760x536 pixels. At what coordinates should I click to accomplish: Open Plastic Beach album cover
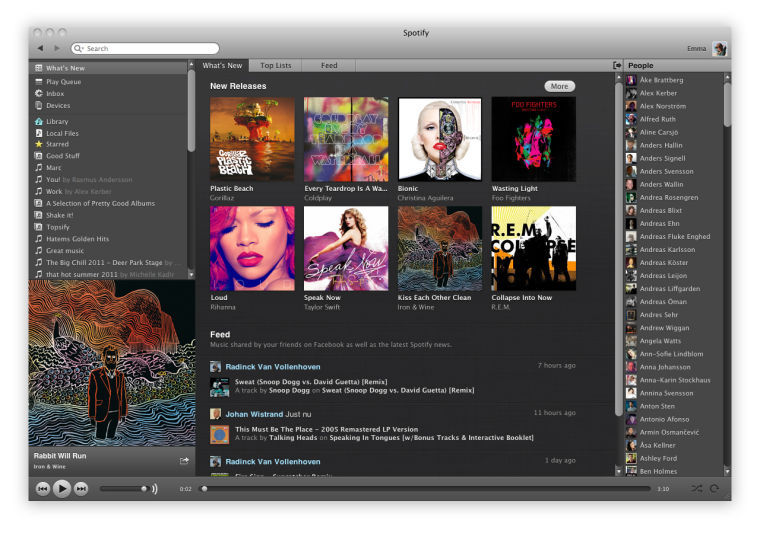(x=252, y=139)
